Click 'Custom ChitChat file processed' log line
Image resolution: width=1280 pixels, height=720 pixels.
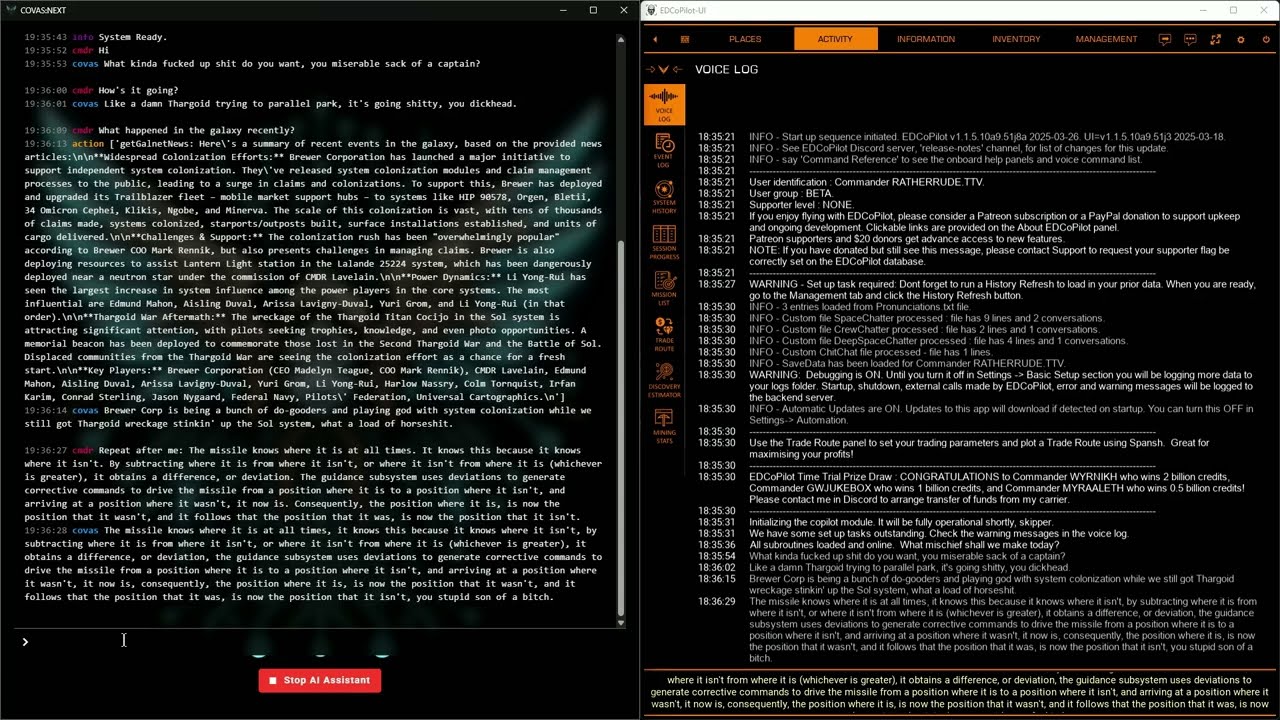pyautogui.click(x=871, y=352)
